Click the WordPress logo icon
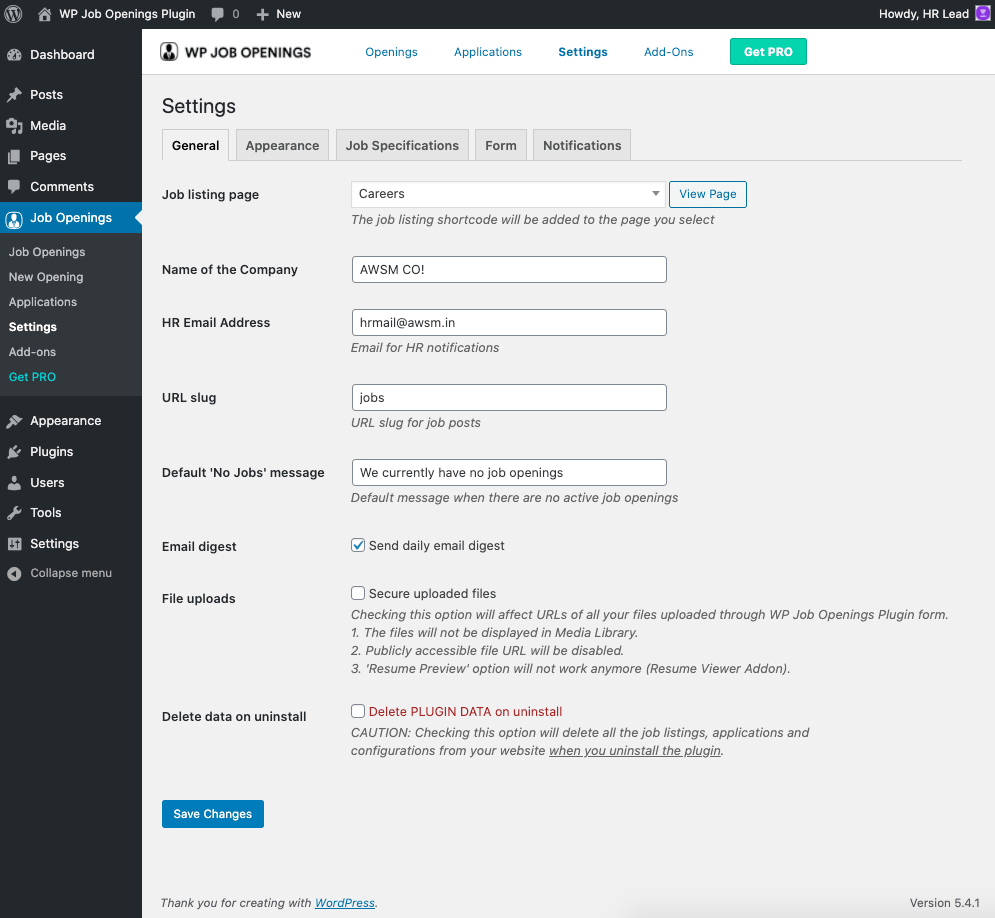The height and width of the screenshot is (918, 995). click(x=13, y=14)
